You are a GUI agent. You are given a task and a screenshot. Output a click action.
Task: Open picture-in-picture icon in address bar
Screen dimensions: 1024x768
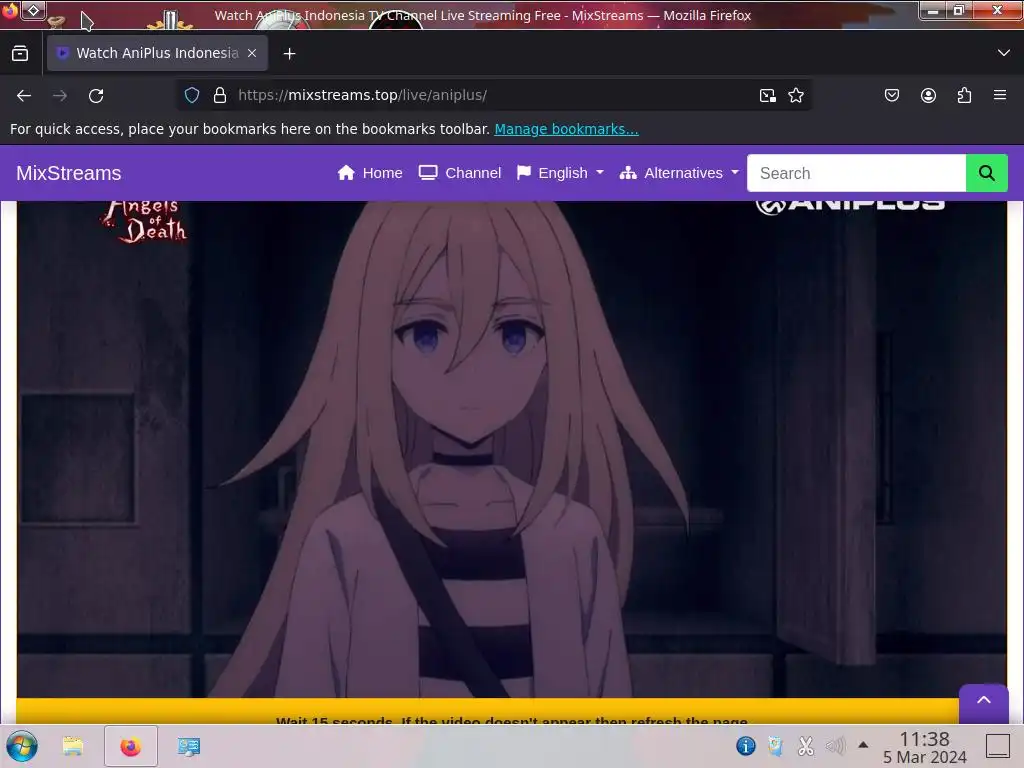768,95
